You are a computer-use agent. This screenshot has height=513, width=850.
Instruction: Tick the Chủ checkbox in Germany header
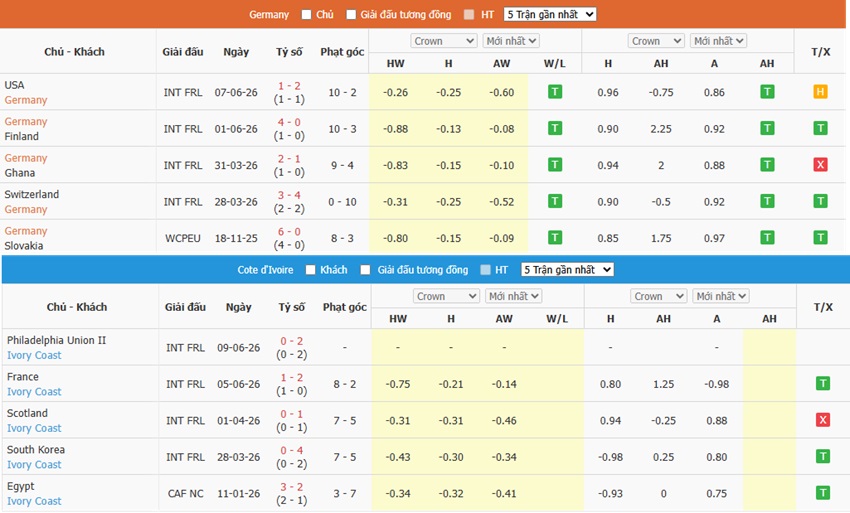click(x=306, y=15)
